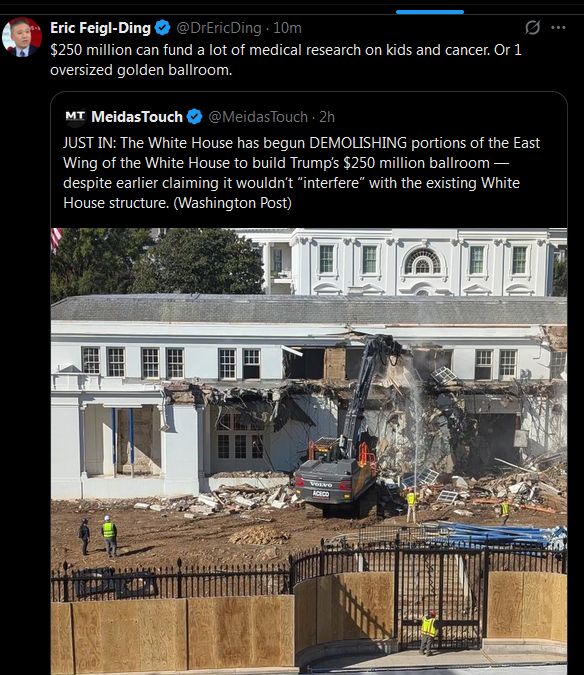The image size is (584, 675).
Task: Click Eric Feigl-Ding's blue verified badge
Action: [x=162, y=28]
